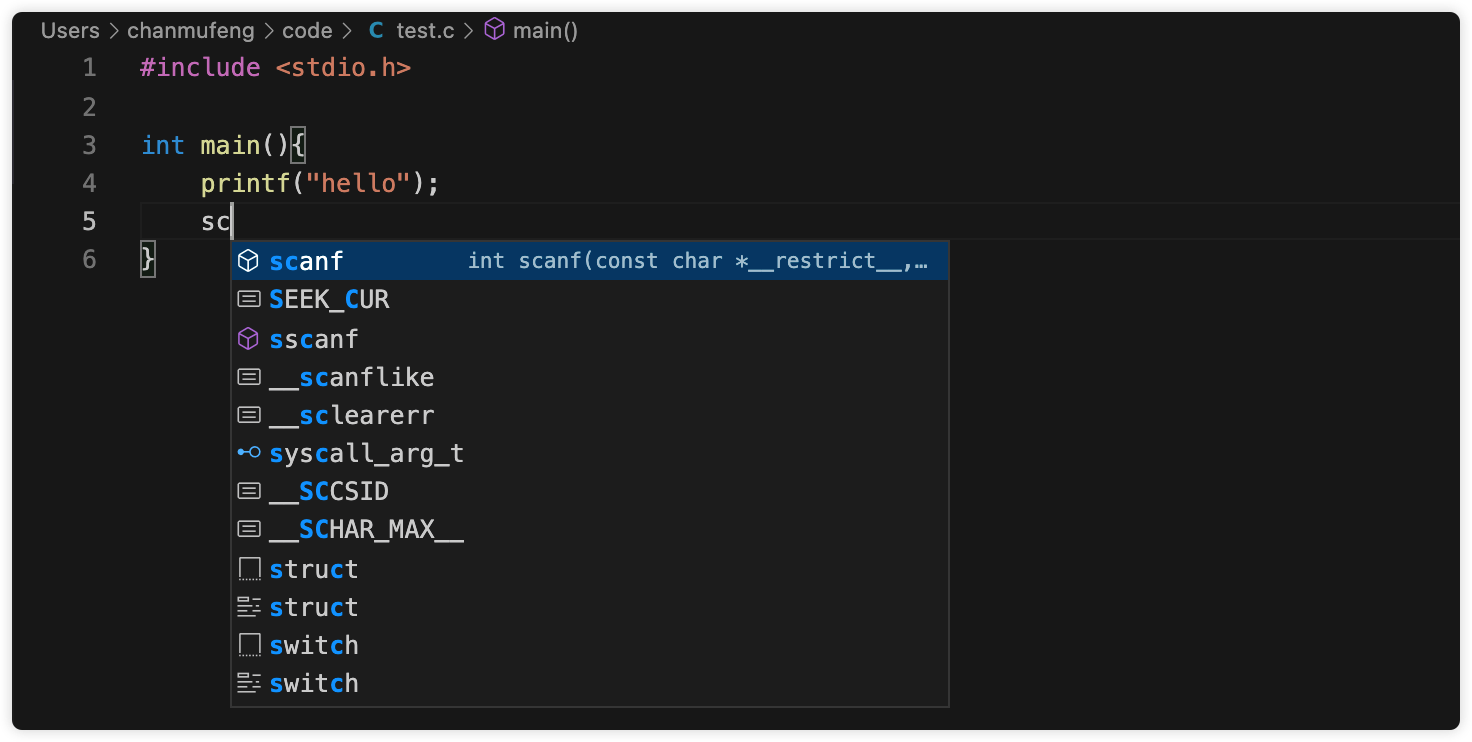Click line number 2 in the gutter

[90, 107]
